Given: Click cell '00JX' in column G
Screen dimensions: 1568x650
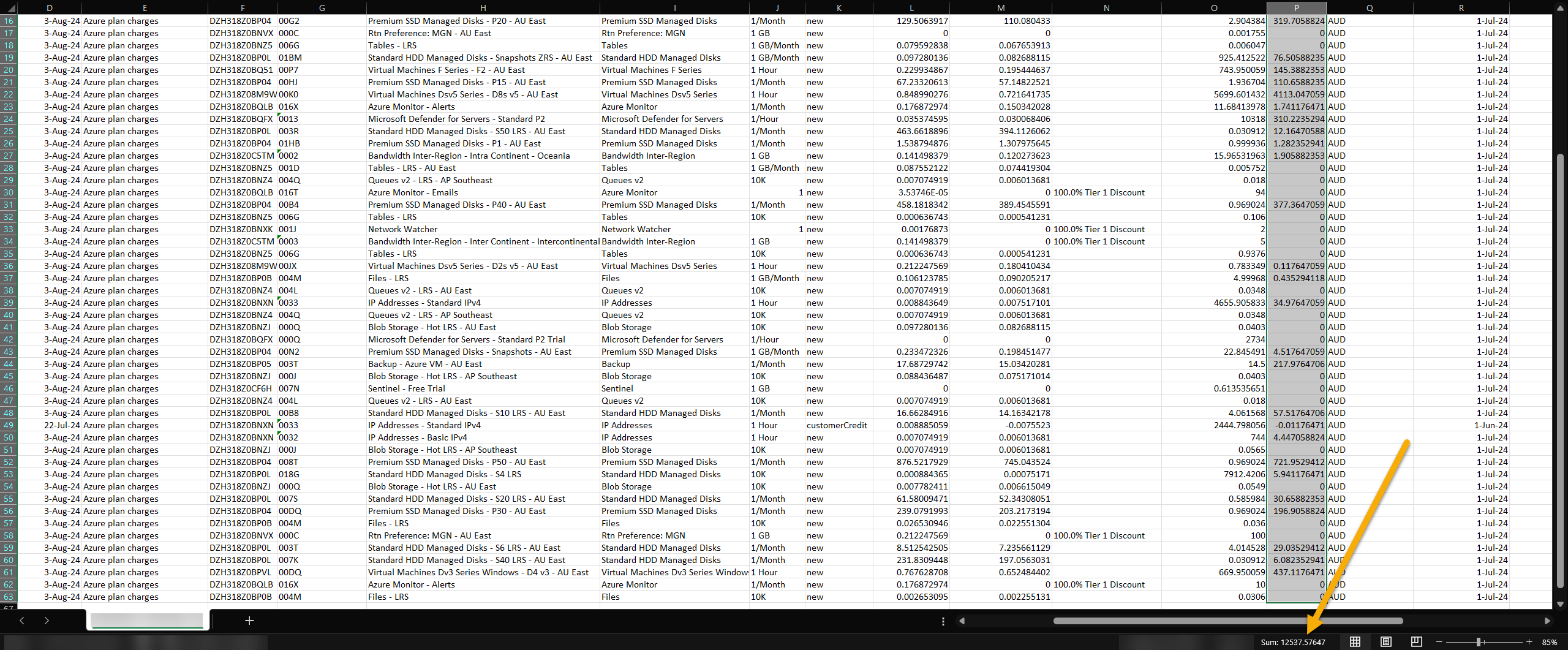Looking at the screenshot, I should tap(322, 266).
